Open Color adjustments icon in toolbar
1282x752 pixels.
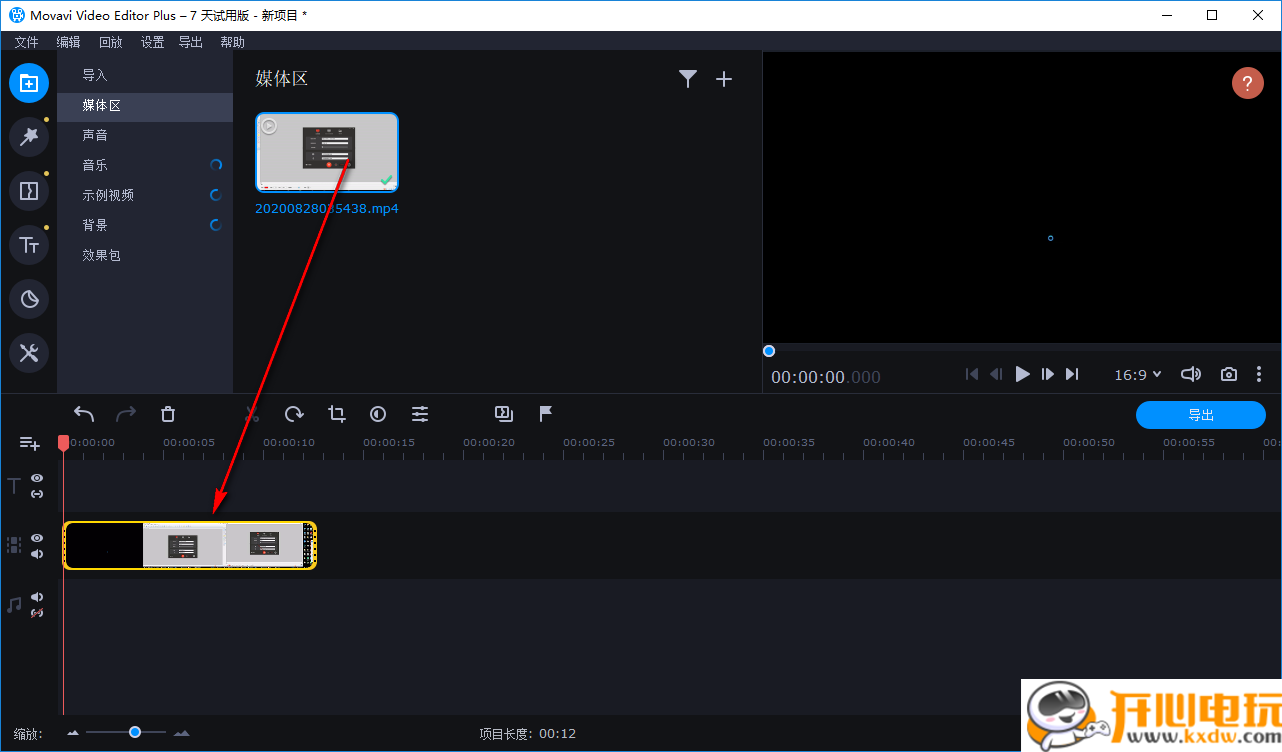(x=378, y=414)
